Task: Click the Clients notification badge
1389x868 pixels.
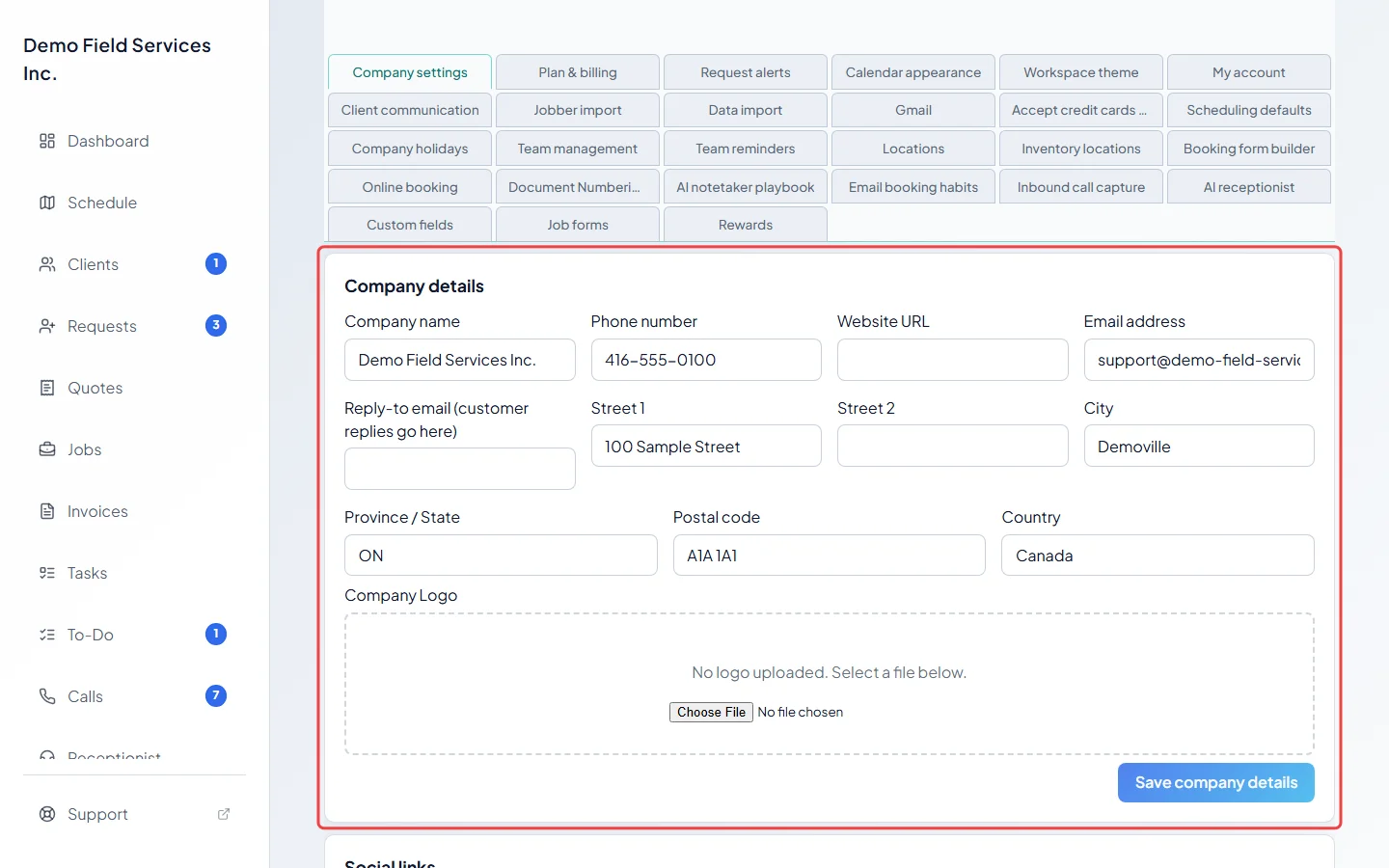Action: [216, 264]
